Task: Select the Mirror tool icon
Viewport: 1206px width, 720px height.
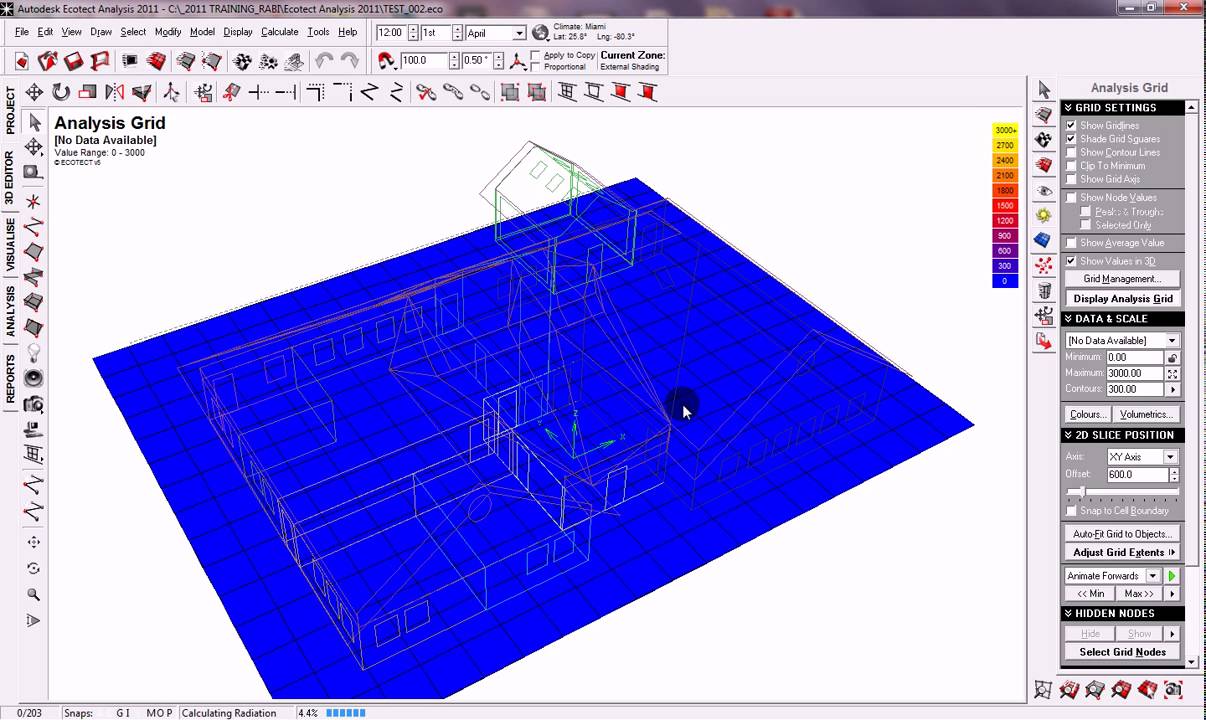Action: 114,92
